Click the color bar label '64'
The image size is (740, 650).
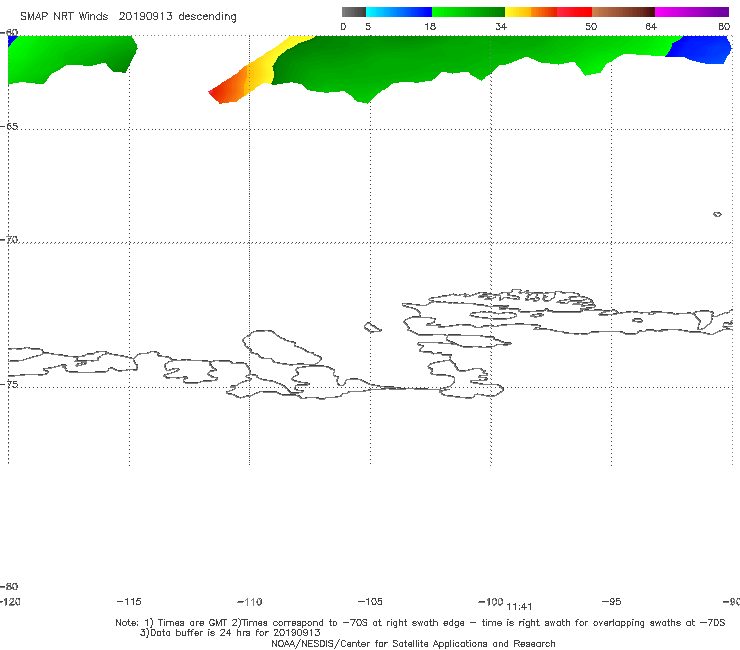coord(651,26)
